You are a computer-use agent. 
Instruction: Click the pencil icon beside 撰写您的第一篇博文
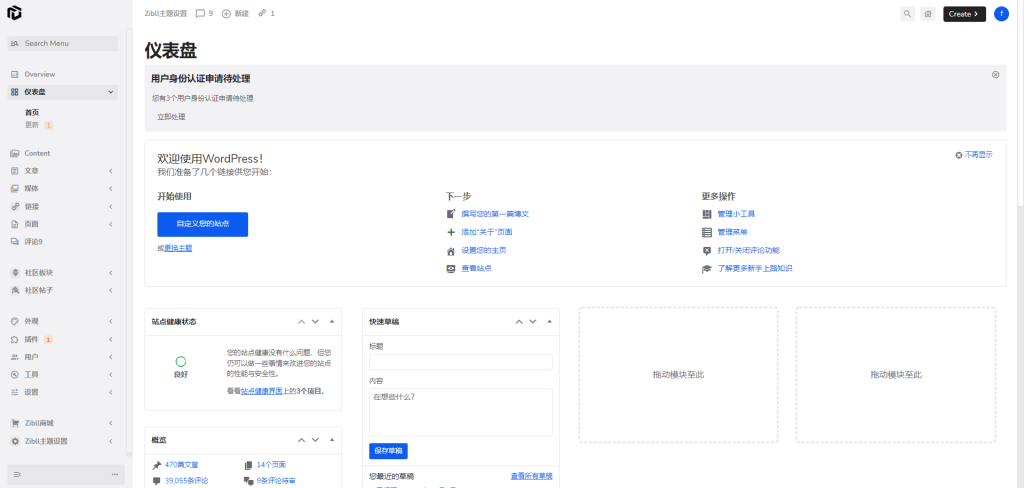click(451, 214)
